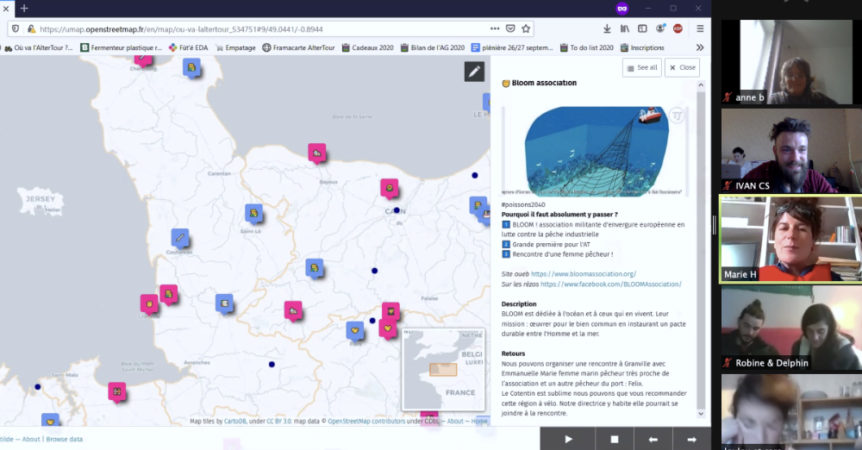This screenshot has height=450, width=862.
Task: Select anne b's video tile
Action: (x=791, y=62)
